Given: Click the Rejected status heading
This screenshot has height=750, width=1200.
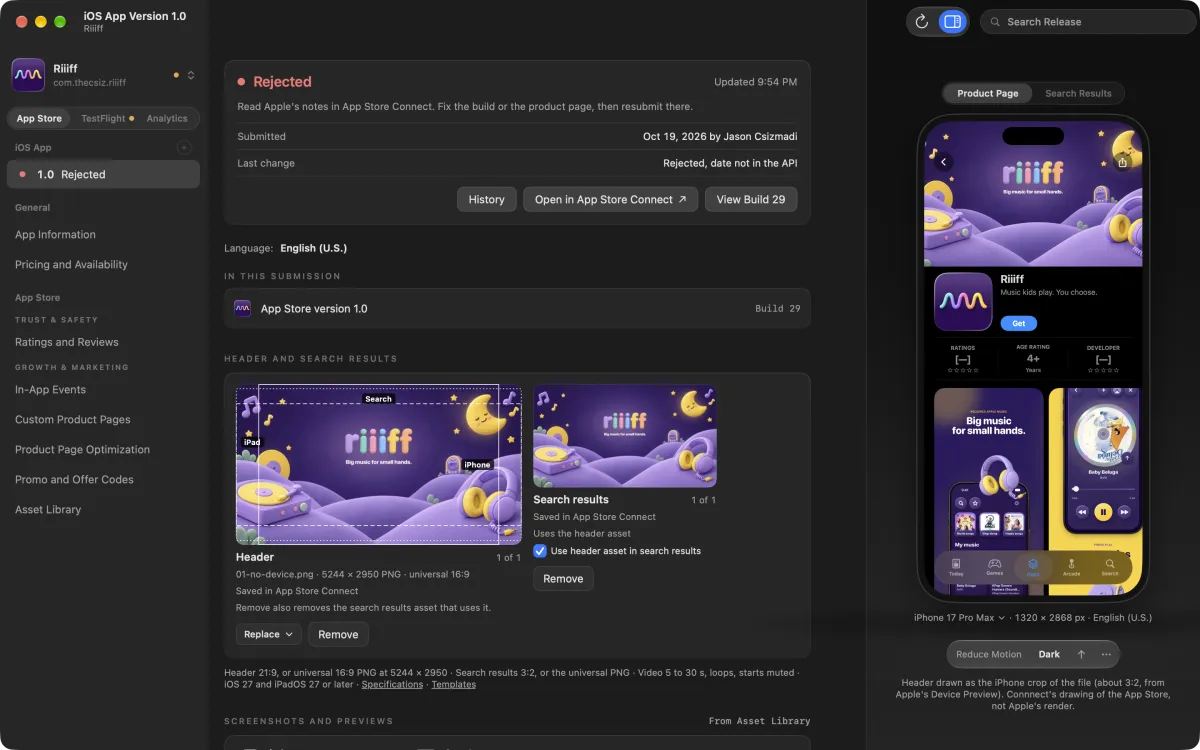Looking at the screenshot, I should click(282, 82).
